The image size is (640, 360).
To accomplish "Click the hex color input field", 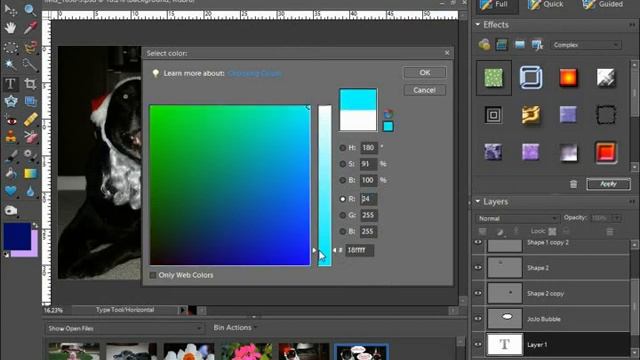I will [360, 250].
